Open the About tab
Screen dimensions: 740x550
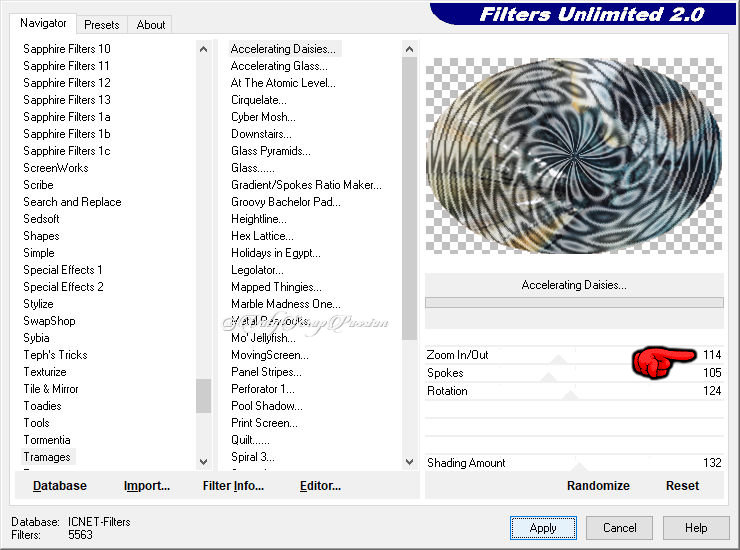pos(151,25)
